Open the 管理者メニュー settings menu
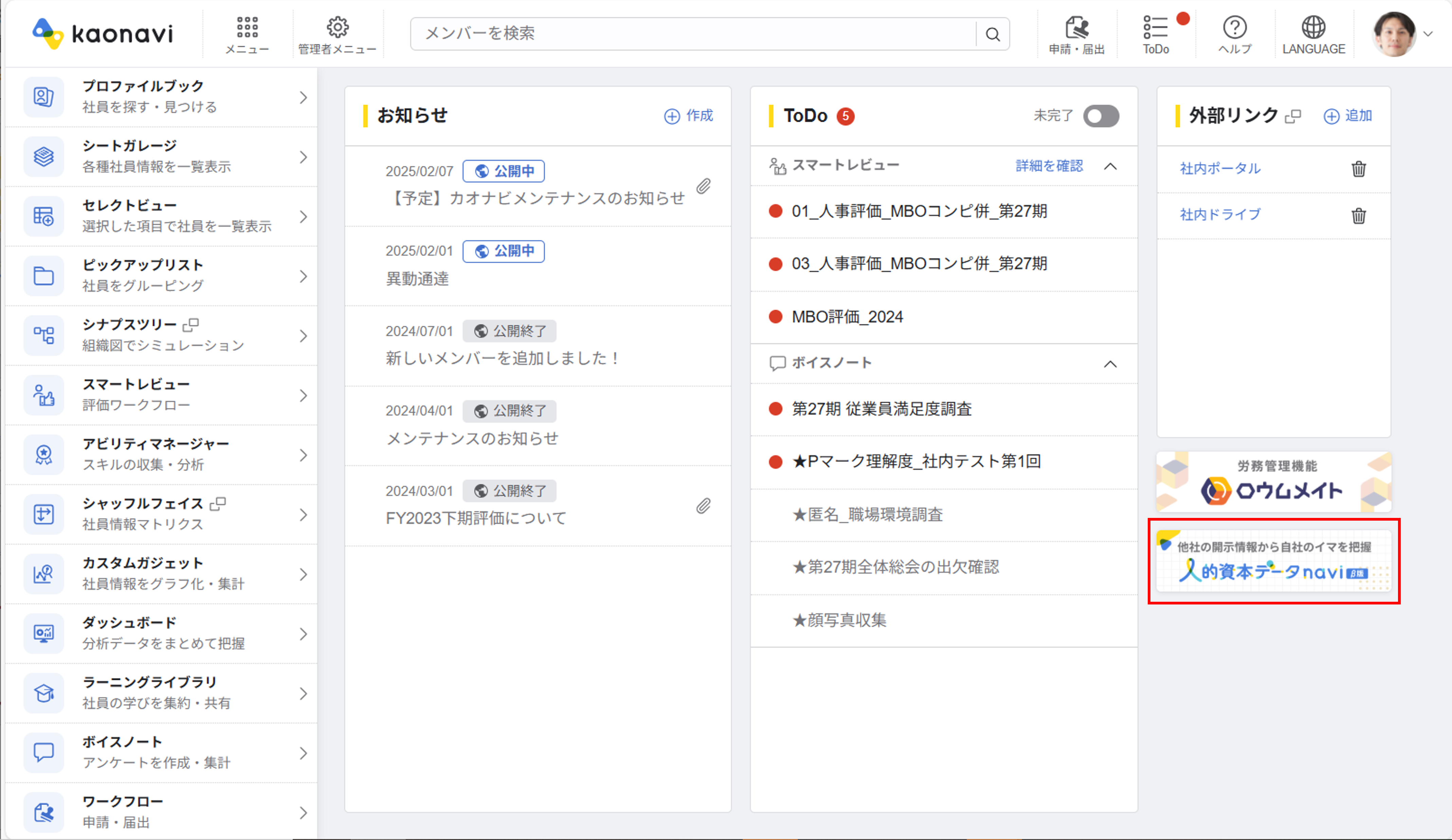Image resolution: width=1452 pixels, height=840 pixels. pos(337,26)
